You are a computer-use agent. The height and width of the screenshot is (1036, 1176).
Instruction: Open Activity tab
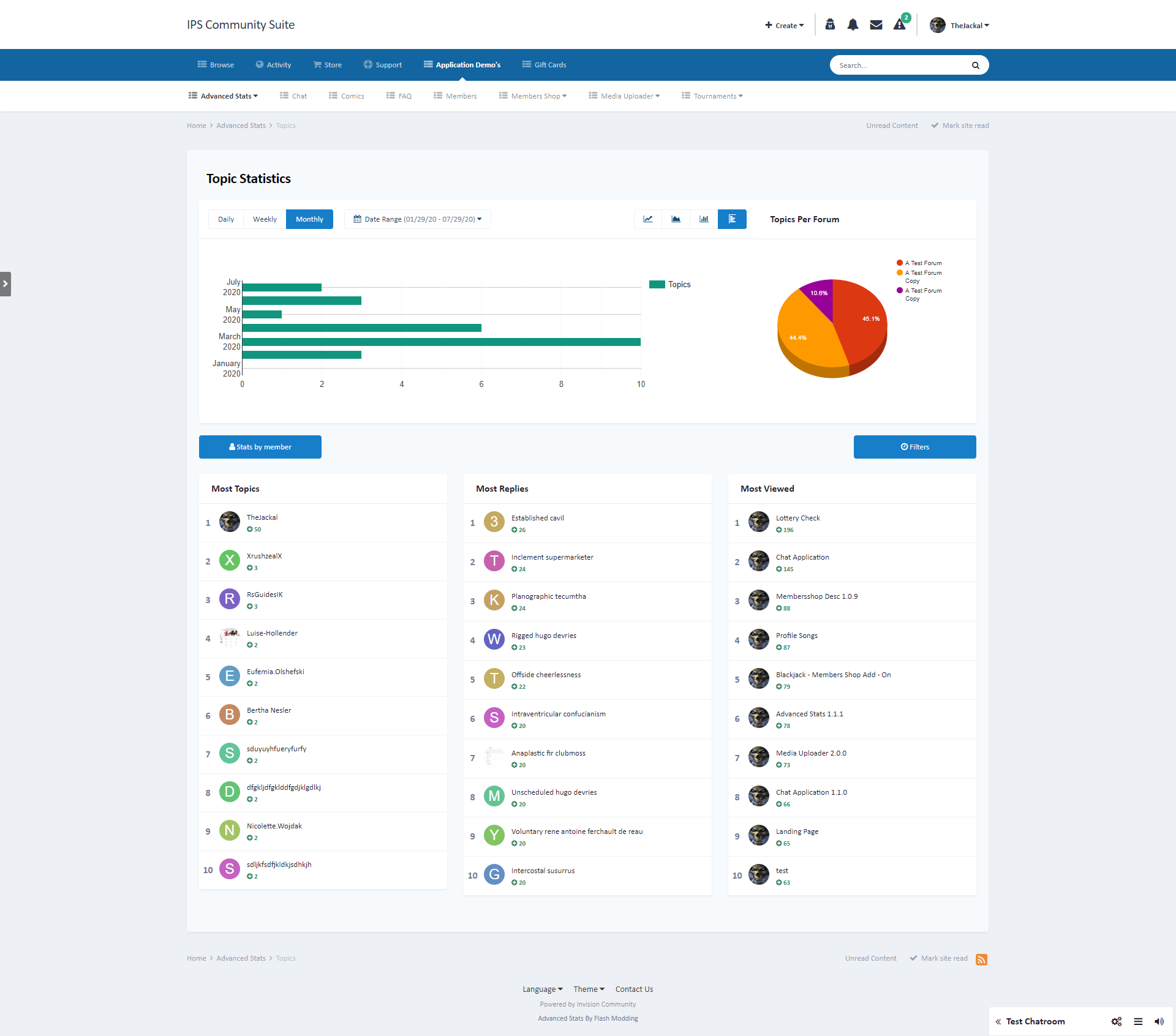click(x=273, y=65)
